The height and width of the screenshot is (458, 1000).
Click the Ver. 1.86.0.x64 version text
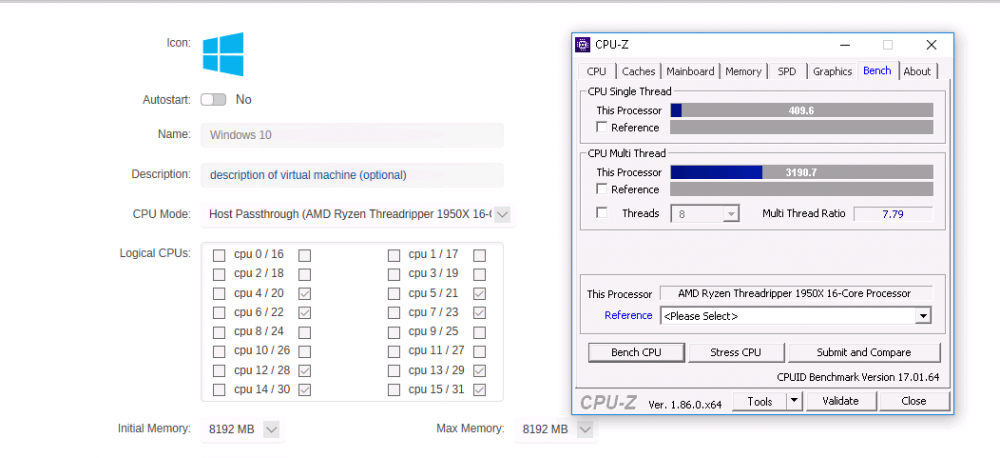coord(685,404)
